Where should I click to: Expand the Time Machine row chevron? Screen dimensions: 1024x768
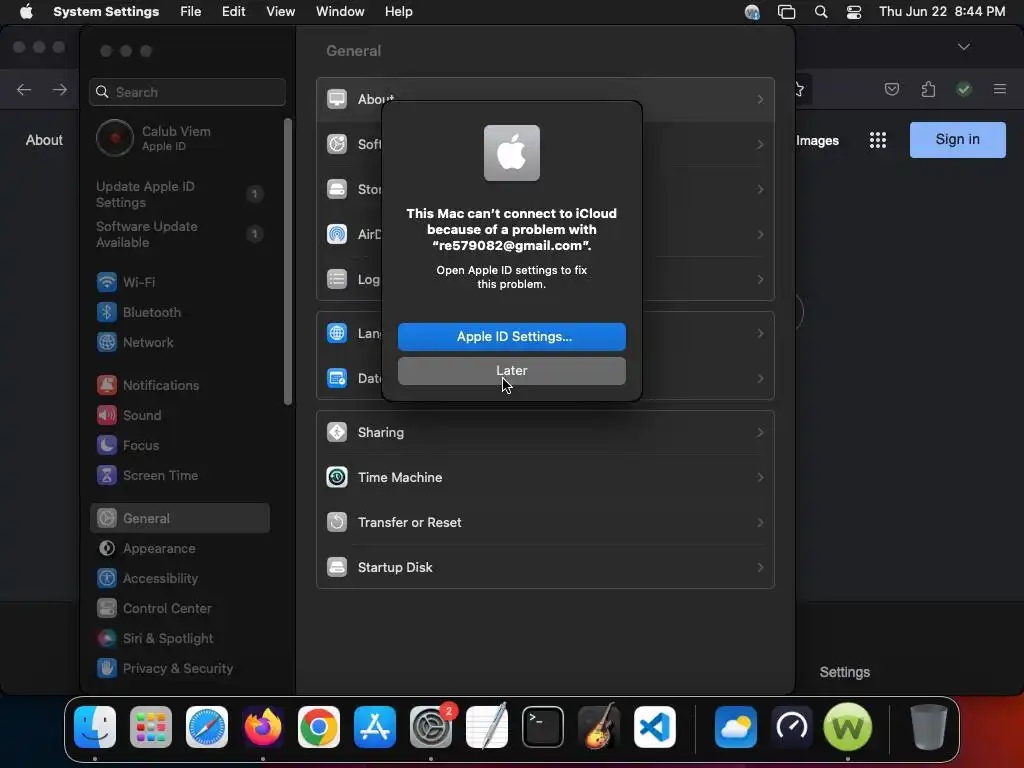pos(760,477)
